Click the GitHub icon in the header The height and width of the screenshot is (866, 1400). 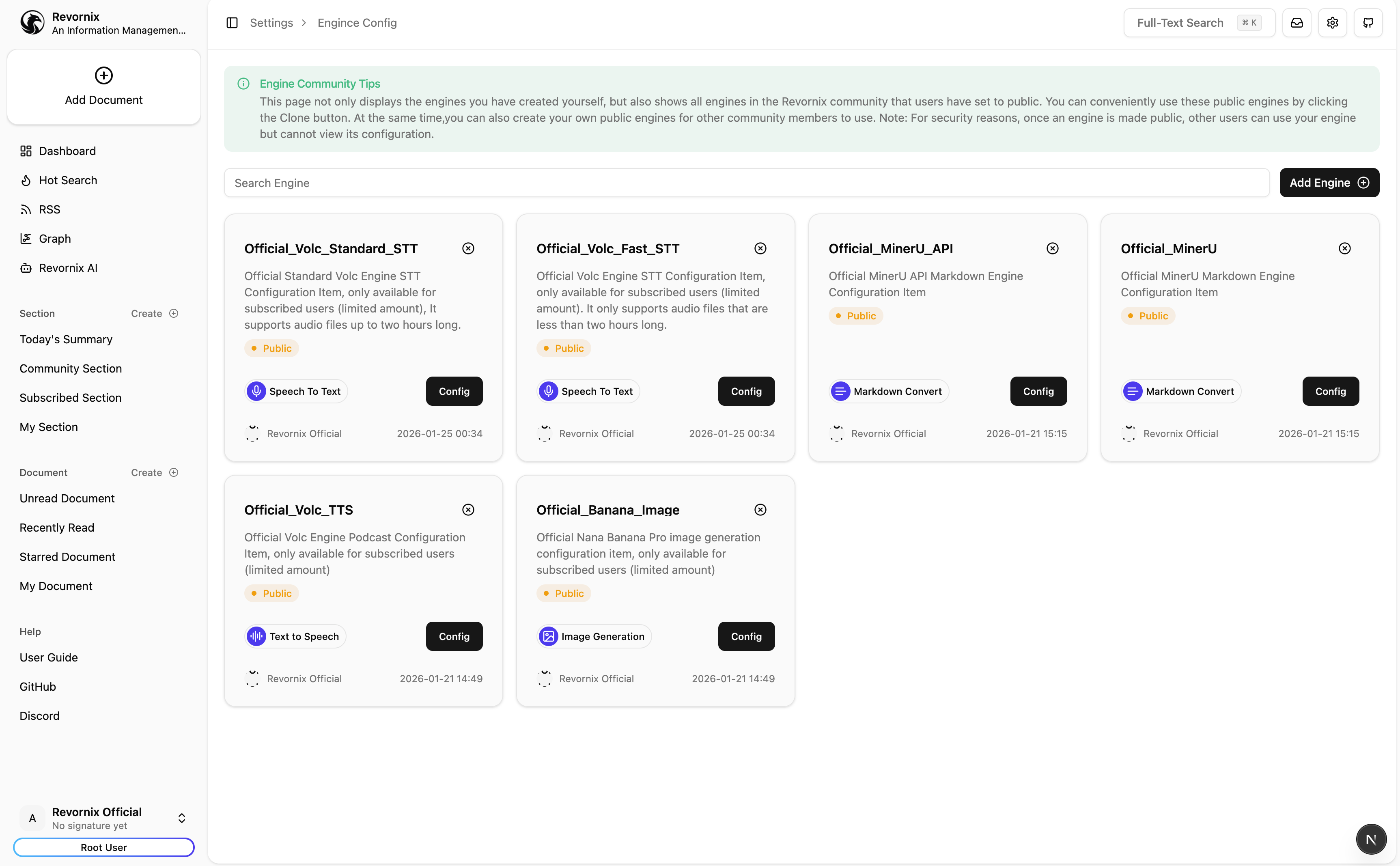[x=1368, y=23]
